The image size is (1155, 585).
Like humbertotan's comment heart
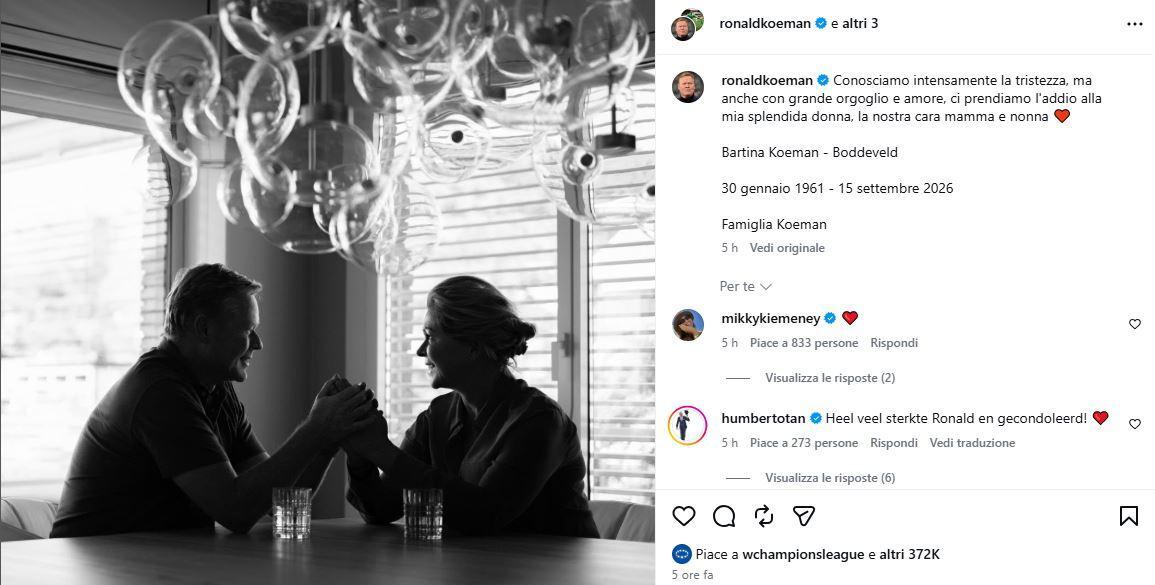(x=1134, y=424)
